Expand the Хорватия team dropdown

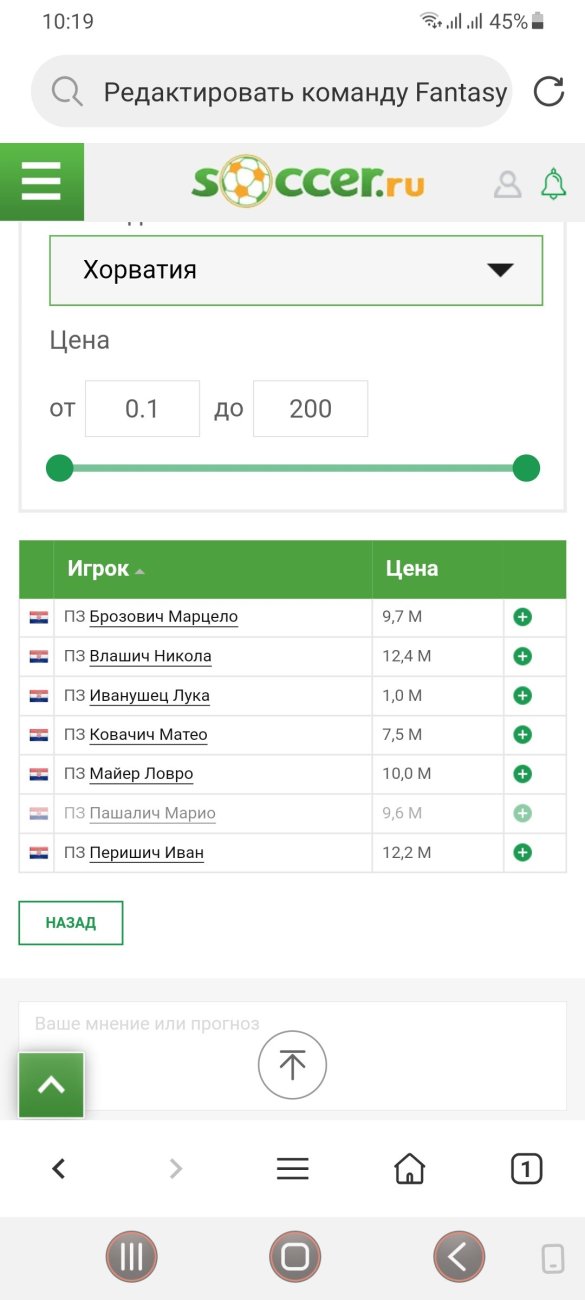[x=296, y=270]
